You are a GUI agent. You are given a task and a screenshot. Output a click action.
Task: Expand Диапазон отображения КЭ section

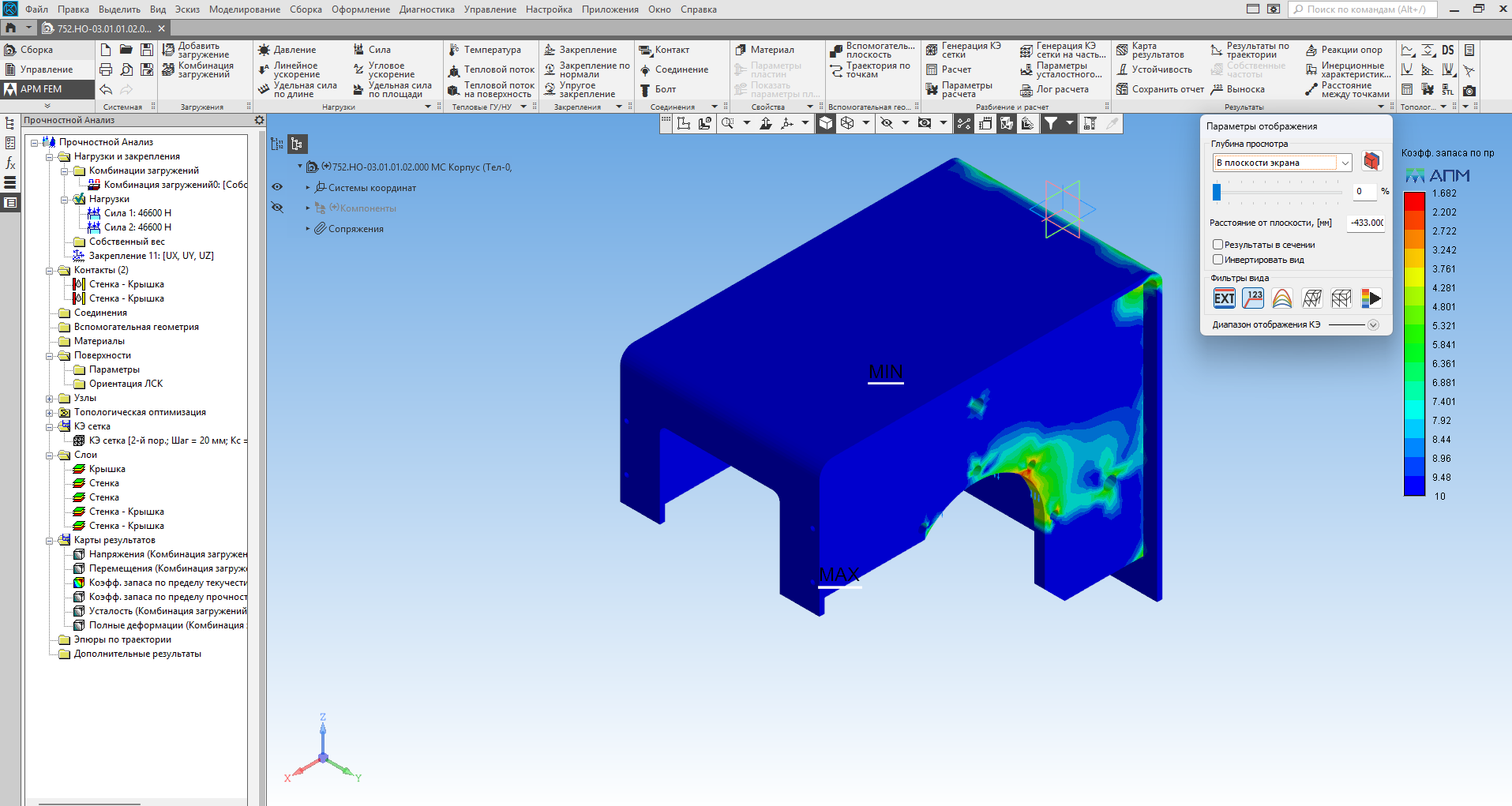click(x=1373, y=325)
